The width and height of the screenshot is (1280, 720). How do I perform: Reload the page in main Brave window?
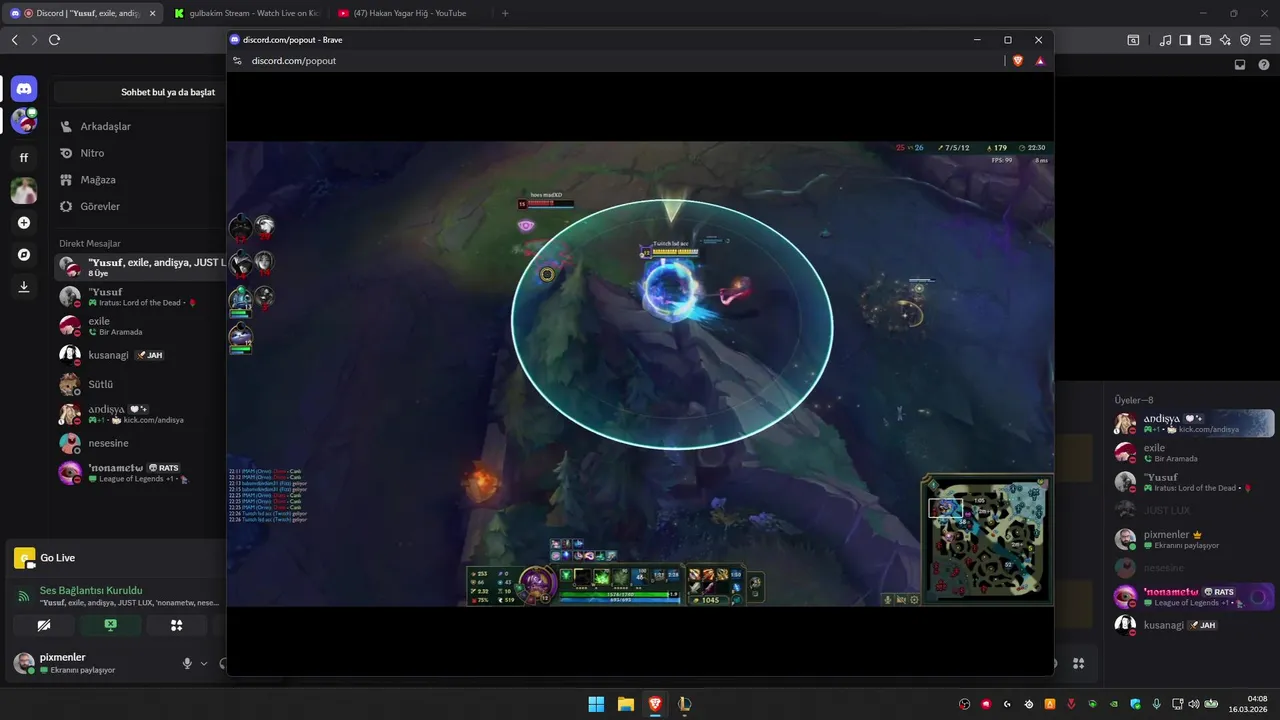[54, 40]
